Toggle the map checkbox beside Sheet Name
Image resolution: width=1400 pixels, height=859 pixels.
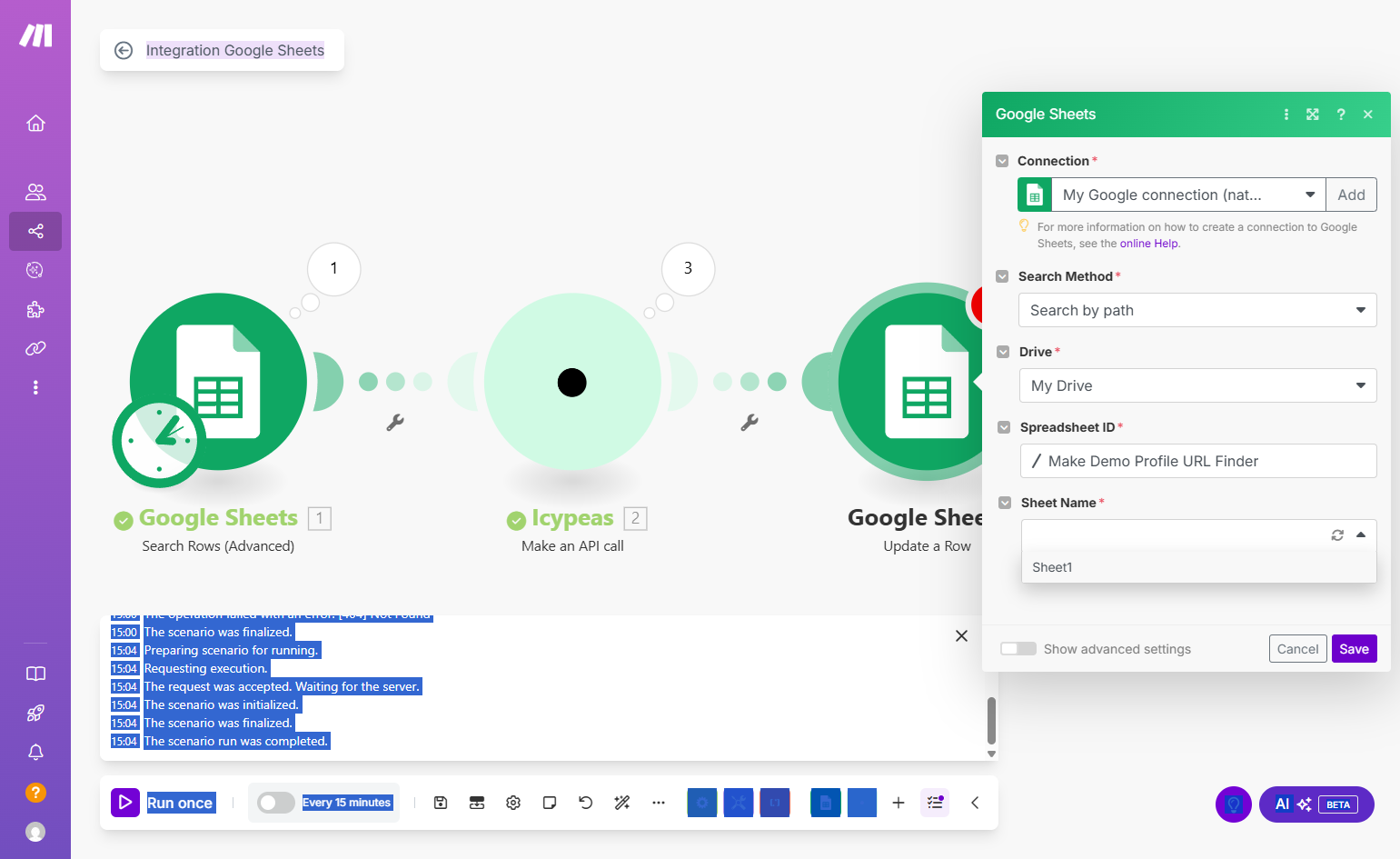(x=1005, y=503)
